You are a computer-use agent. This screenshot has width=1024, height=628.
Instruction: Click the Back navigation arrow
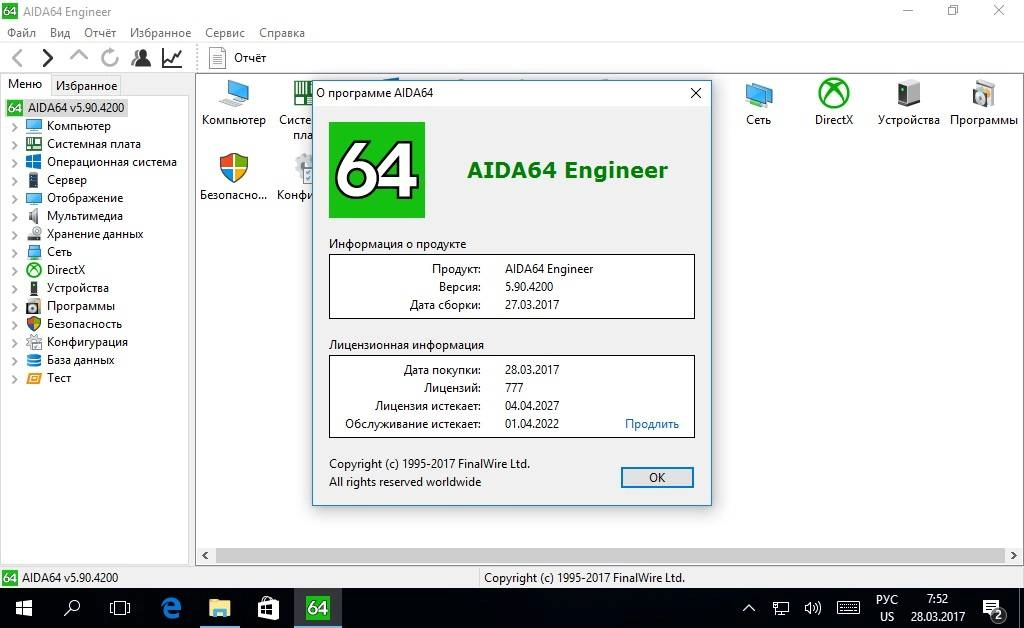coord(18,58)
